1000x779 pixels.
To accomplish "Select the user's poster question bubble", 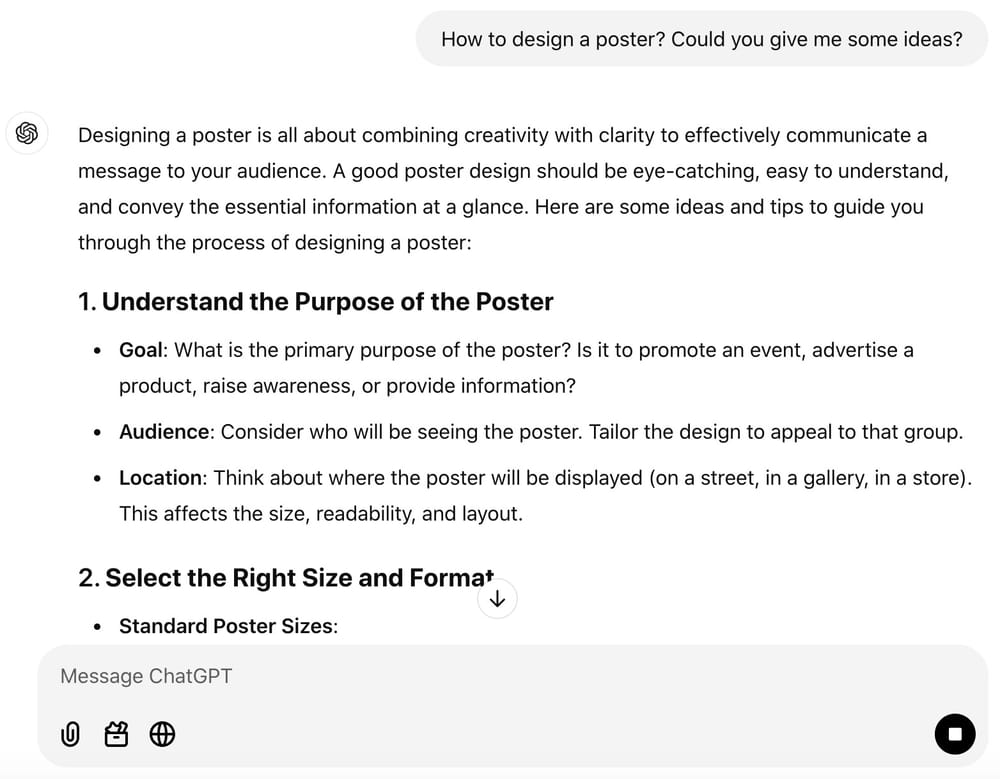I will coord(702,39).
